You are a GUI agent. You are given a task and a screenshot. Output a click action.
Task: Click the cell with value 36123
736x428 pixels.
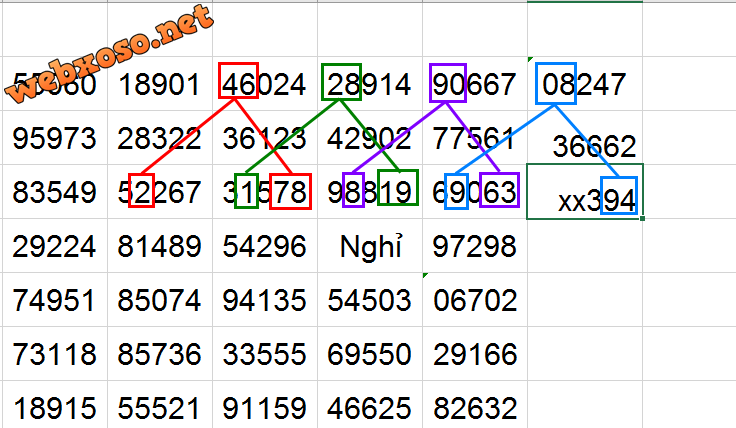pyautogui.click(x=265, y=138)
